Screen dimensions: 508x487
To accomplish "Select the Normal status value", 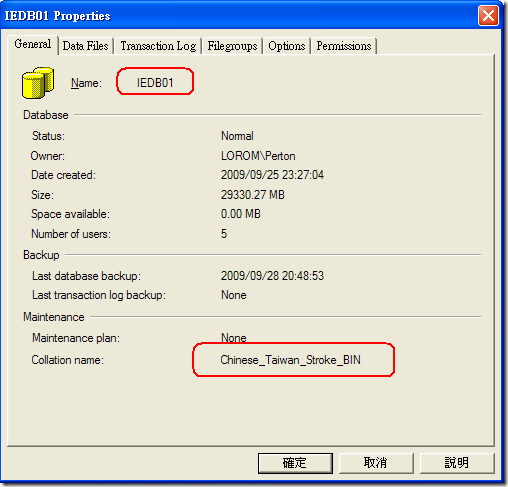I will pyautogui.click(x=237, y=136).
